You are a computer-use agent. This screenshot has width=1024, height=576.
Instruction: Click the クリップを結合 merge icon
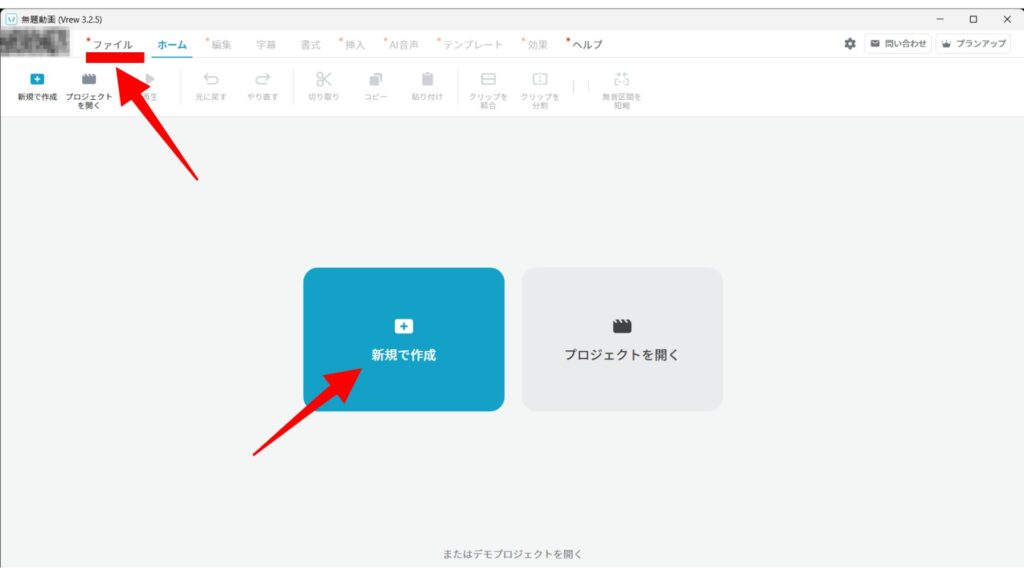[x=488, y=79]
